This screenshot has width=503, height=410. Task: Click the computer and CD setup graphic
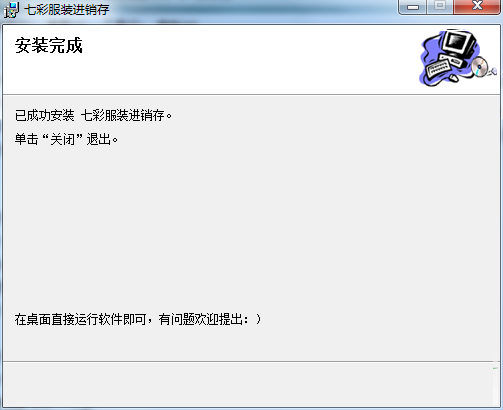[x=458, y=58]
